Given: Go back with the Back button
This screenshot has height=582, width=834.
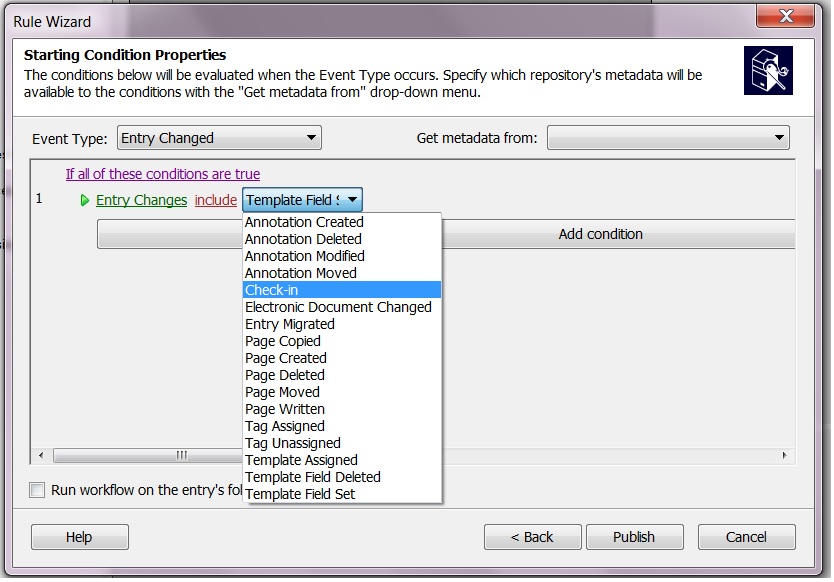Looking at the screenshot, I should [x=532, y=537].
